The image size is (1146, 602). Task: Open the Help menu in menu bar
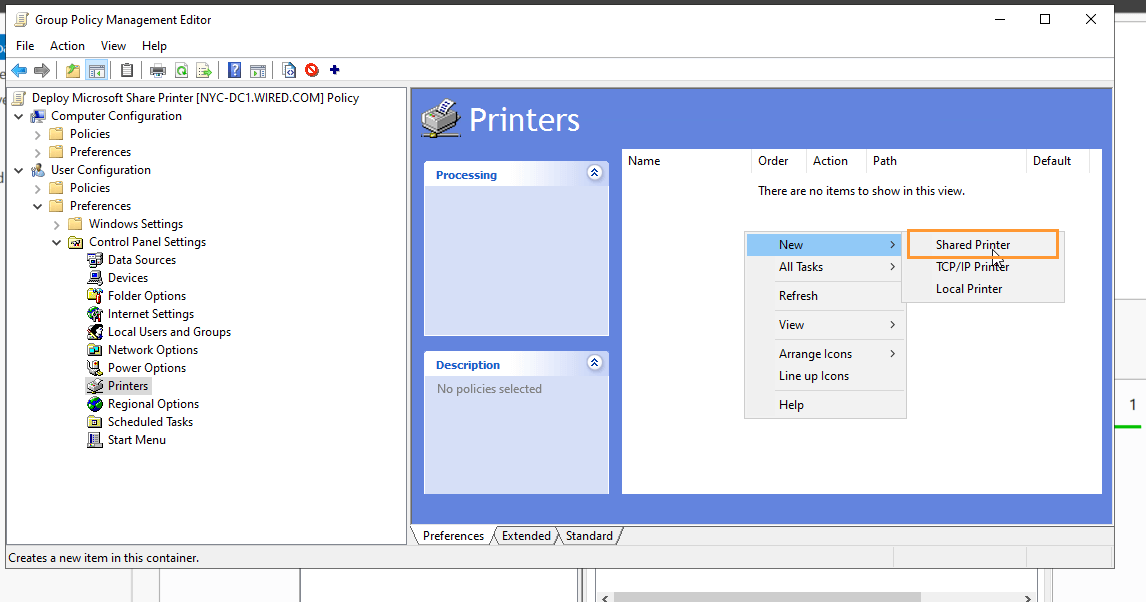tap(154, 45)
